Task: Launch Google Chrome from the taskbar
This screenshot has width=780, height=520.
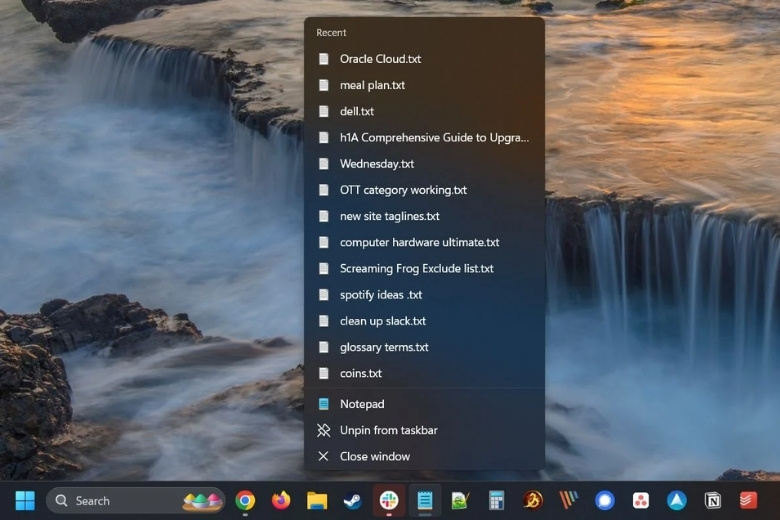Action: (245, 500)
